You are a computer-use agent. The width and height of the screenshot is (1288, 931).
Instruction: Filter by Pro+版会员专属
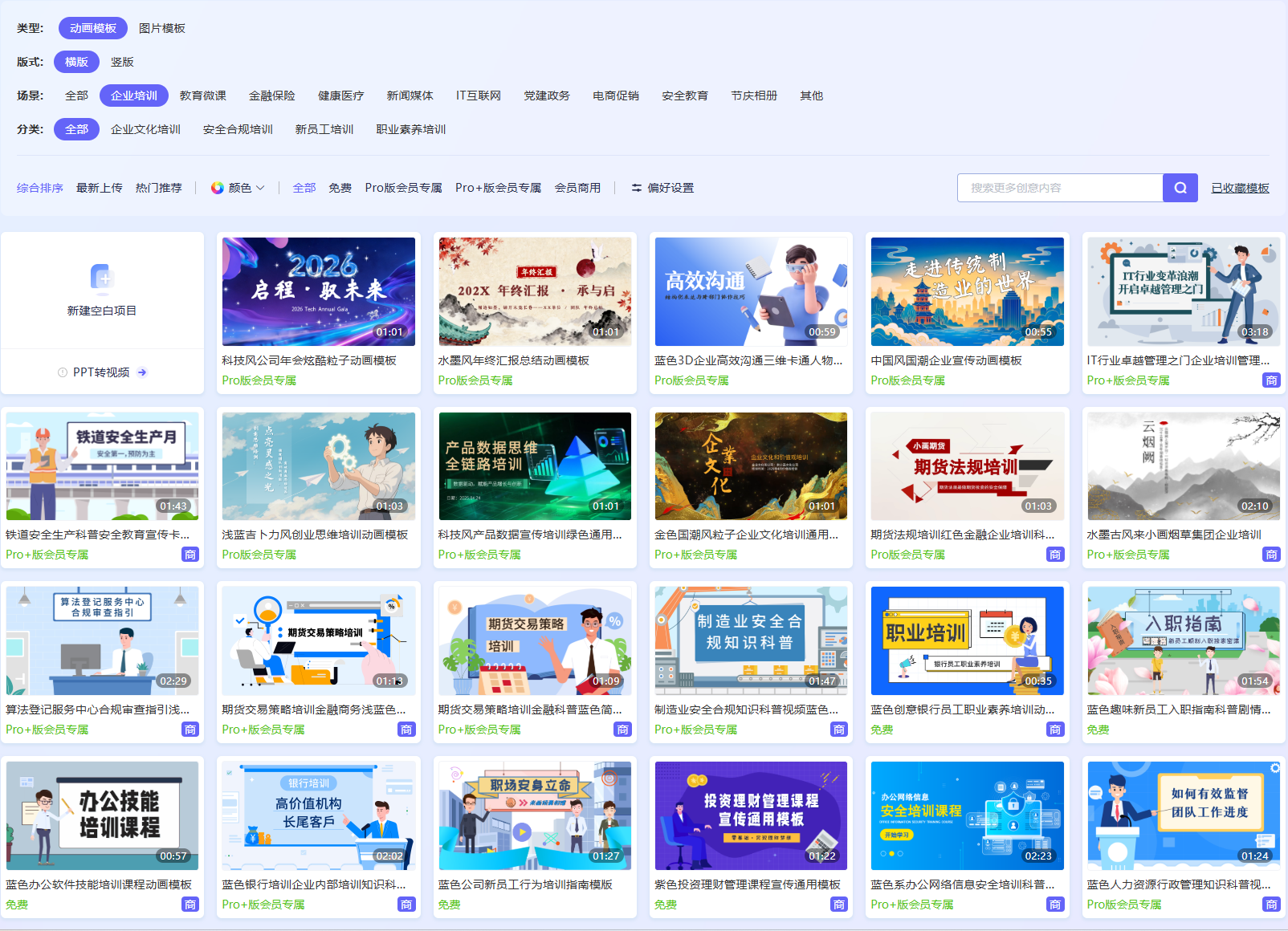(x=498, y=188)
